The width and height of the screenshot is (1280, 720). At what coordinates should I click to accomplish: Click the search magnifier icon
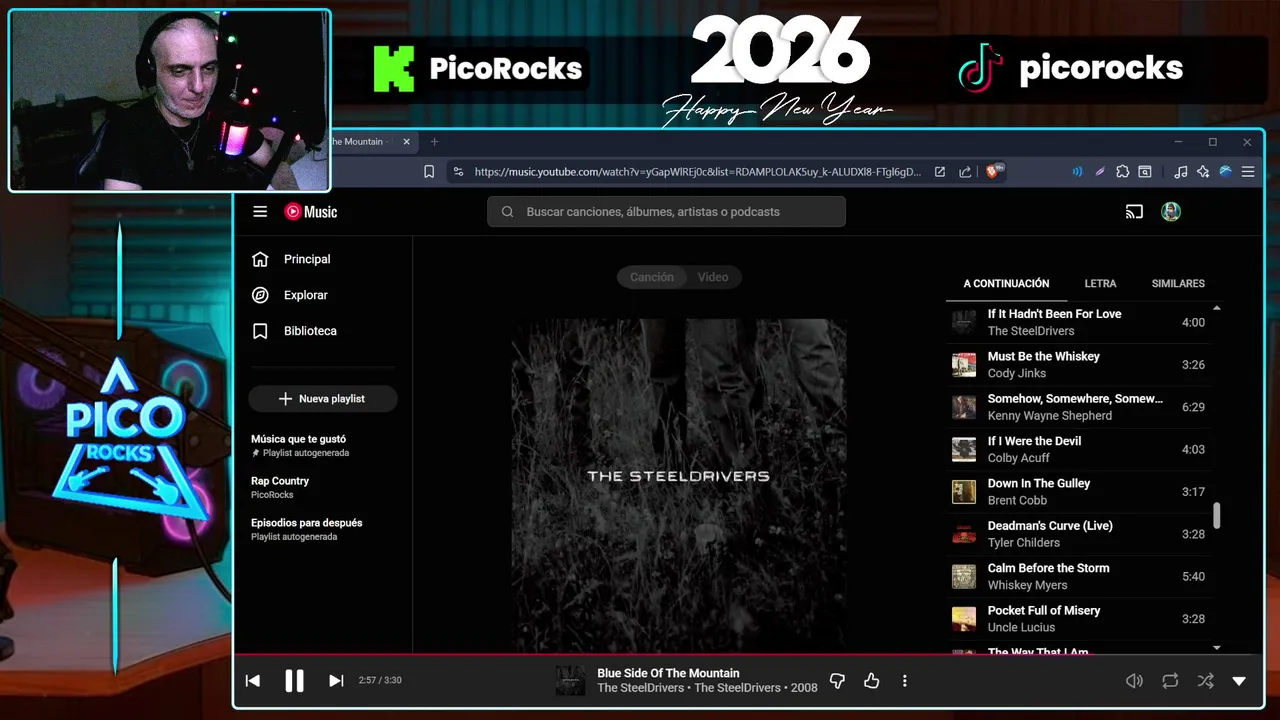(507, 212)
